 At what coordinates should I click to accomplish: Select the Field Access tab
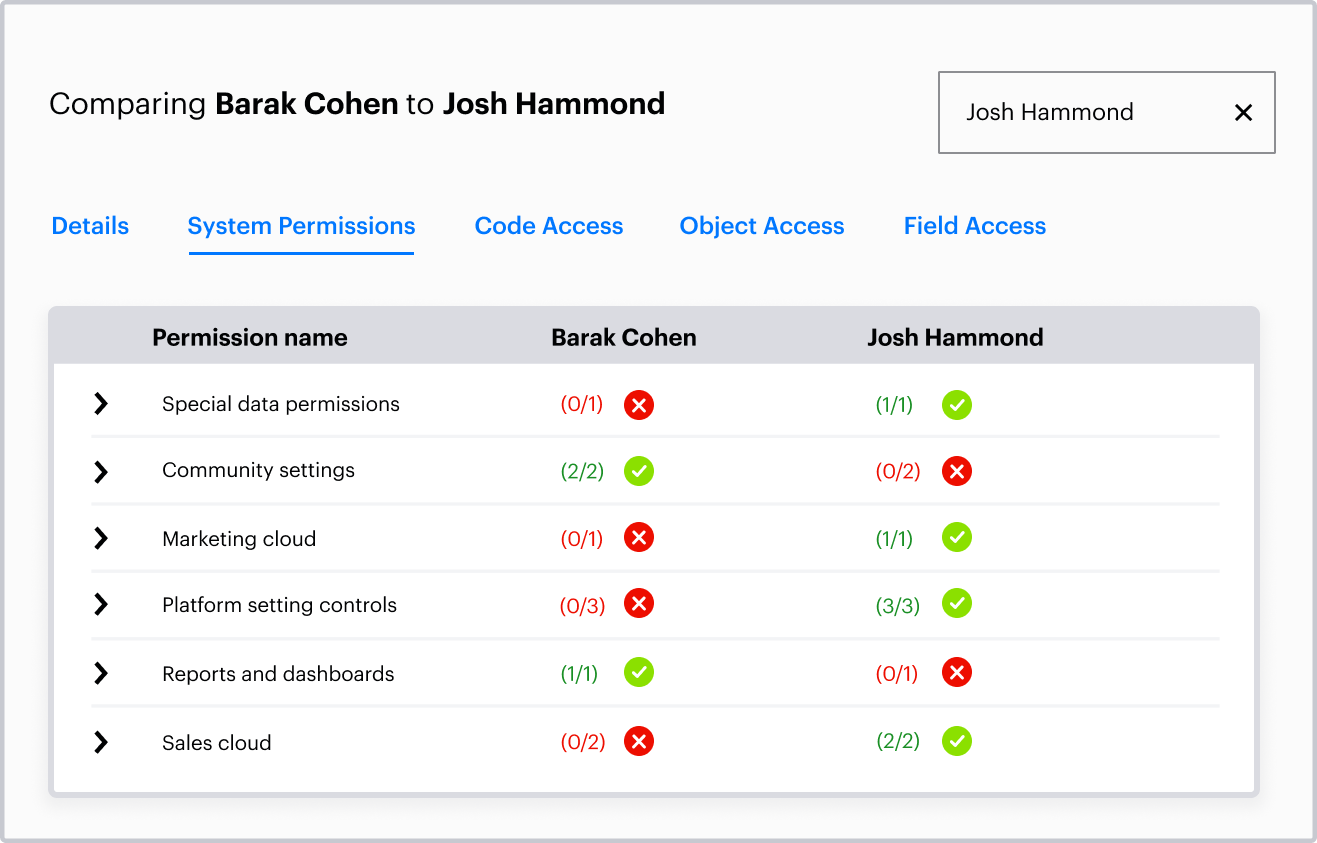(x=975, y=226)
